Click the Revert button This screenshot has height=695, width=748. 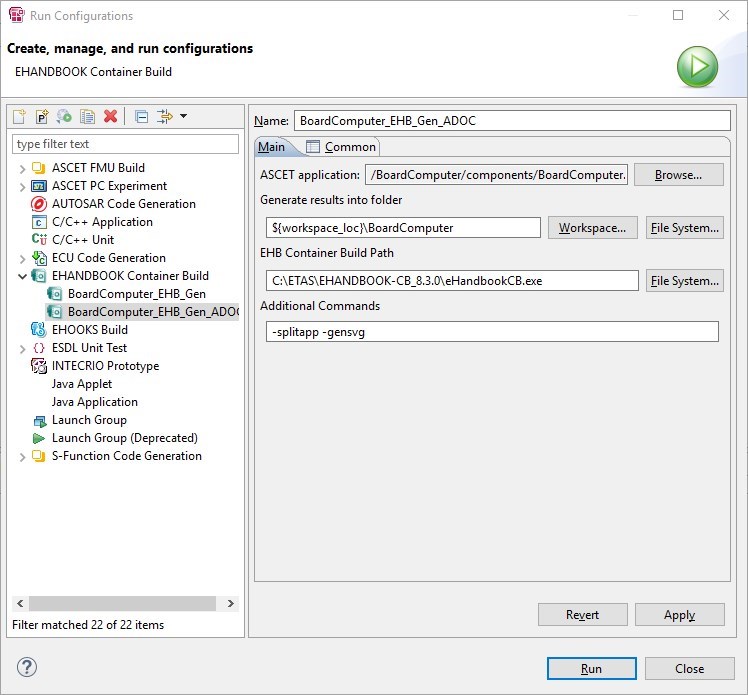(x=582, y=615)
